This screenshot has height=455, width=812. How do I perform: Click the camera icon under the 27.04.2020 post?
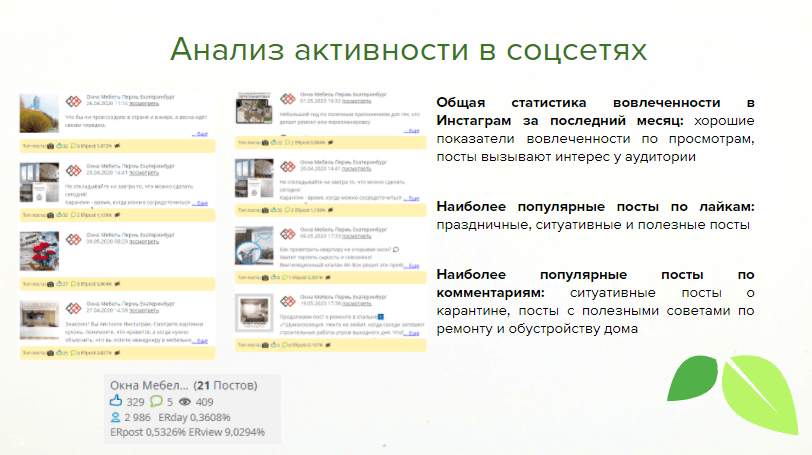50,353
